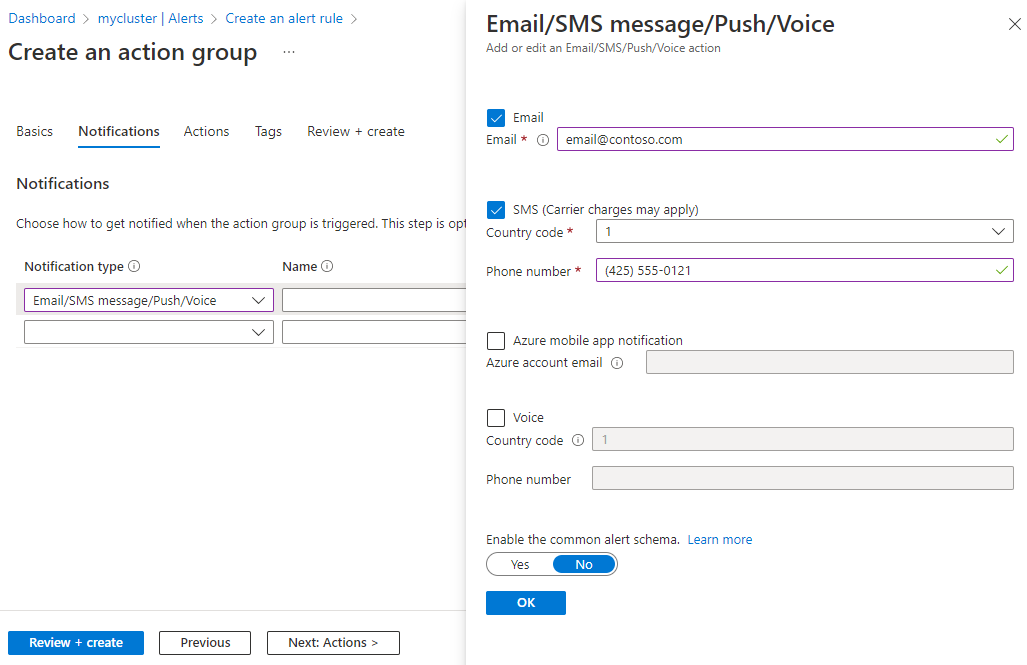Enable Azure mobile app notification
This screenshot has width=1027, height=665.
(496, 340)
